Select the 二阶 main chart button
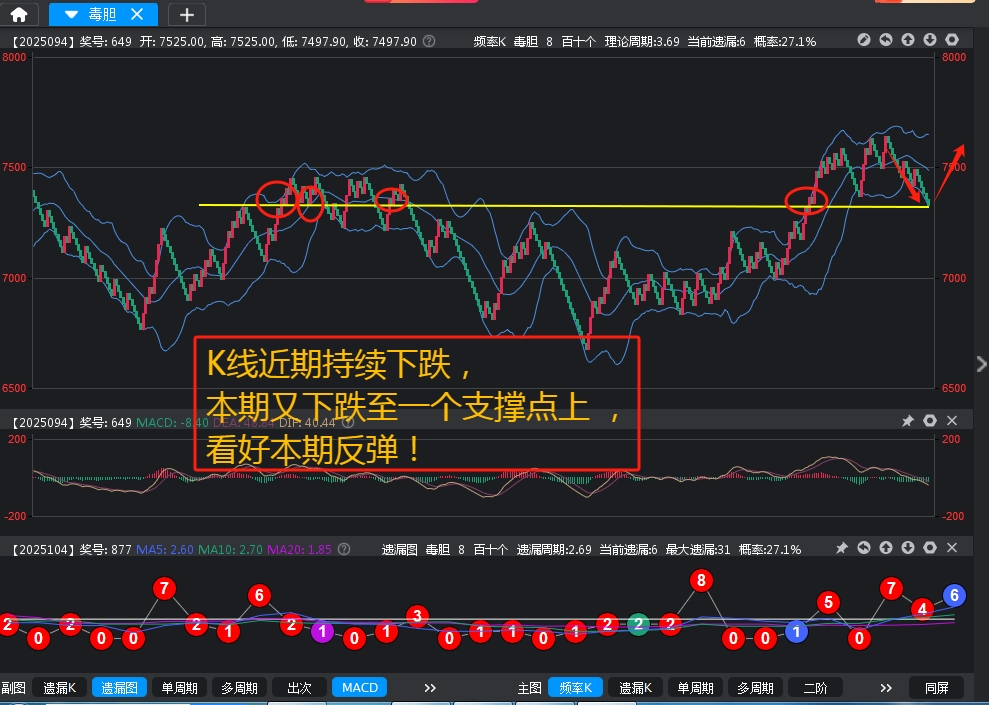 (815, 687)
